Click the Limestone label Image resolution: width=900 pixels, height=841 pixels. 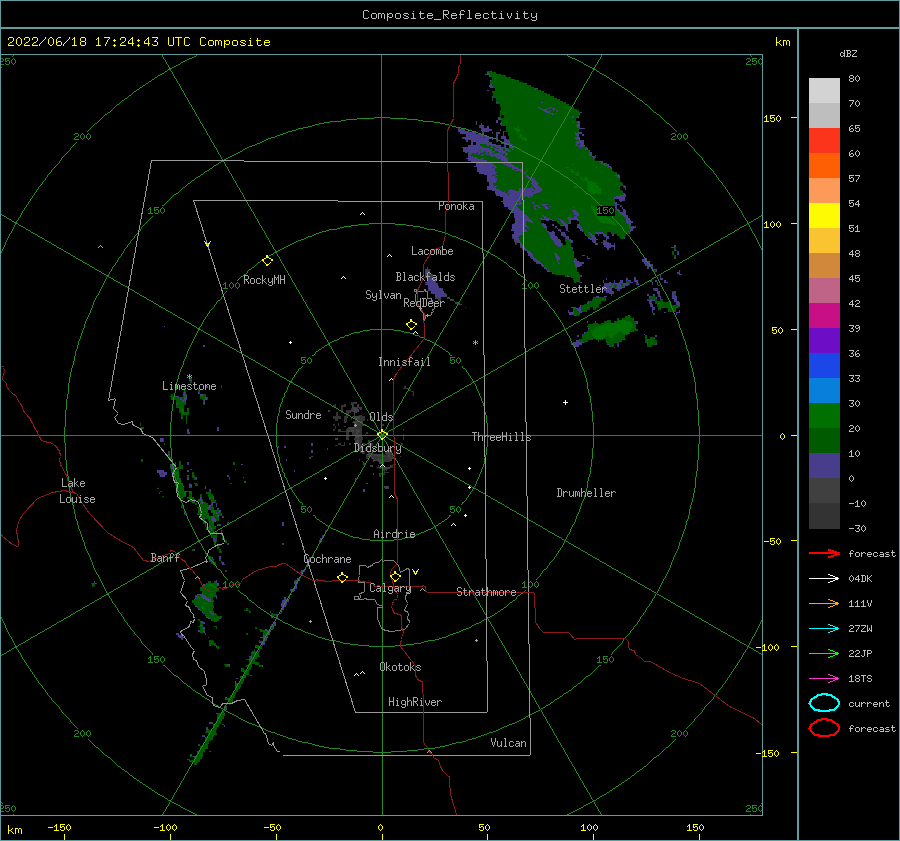pyautogui.click(x=189, y=386)
